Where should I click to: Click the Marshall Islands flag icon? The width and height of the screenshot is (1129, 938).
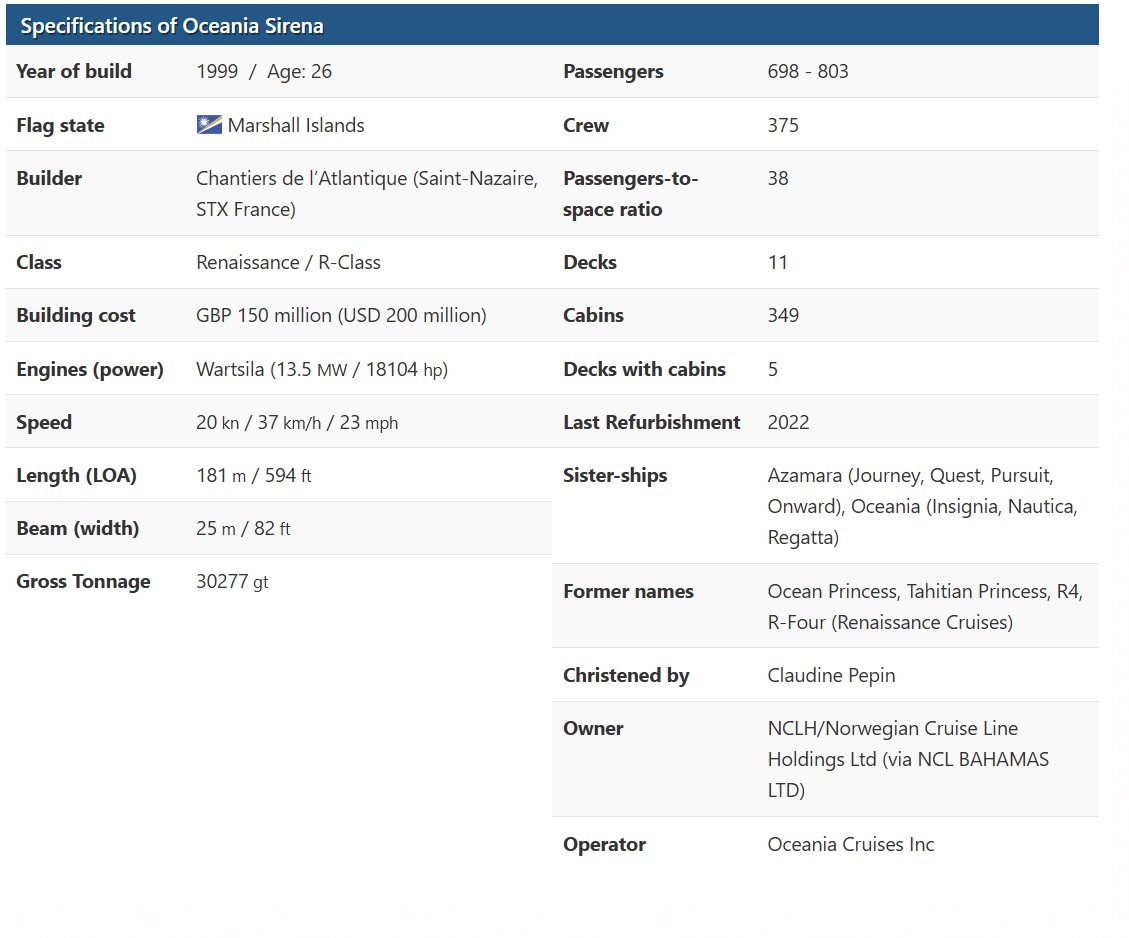tap(209, 125)
